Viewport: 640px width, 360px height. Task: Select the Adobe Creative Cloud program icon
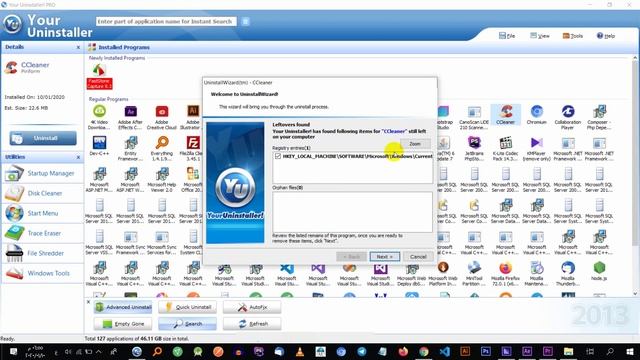pyautogui.click(x=162, y=117)
